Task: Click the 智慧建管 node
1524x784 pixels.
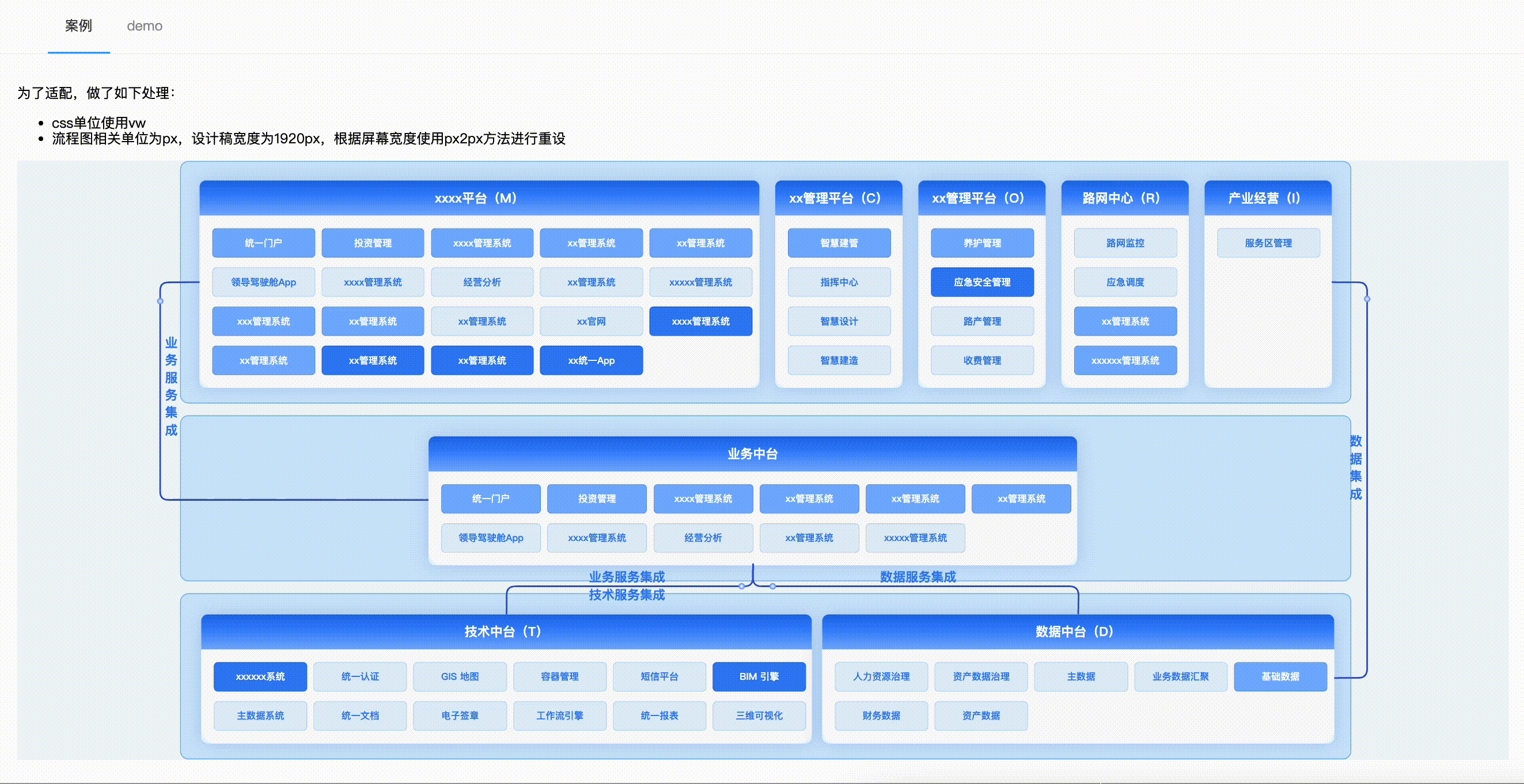Action: click(x=839, y=243)
